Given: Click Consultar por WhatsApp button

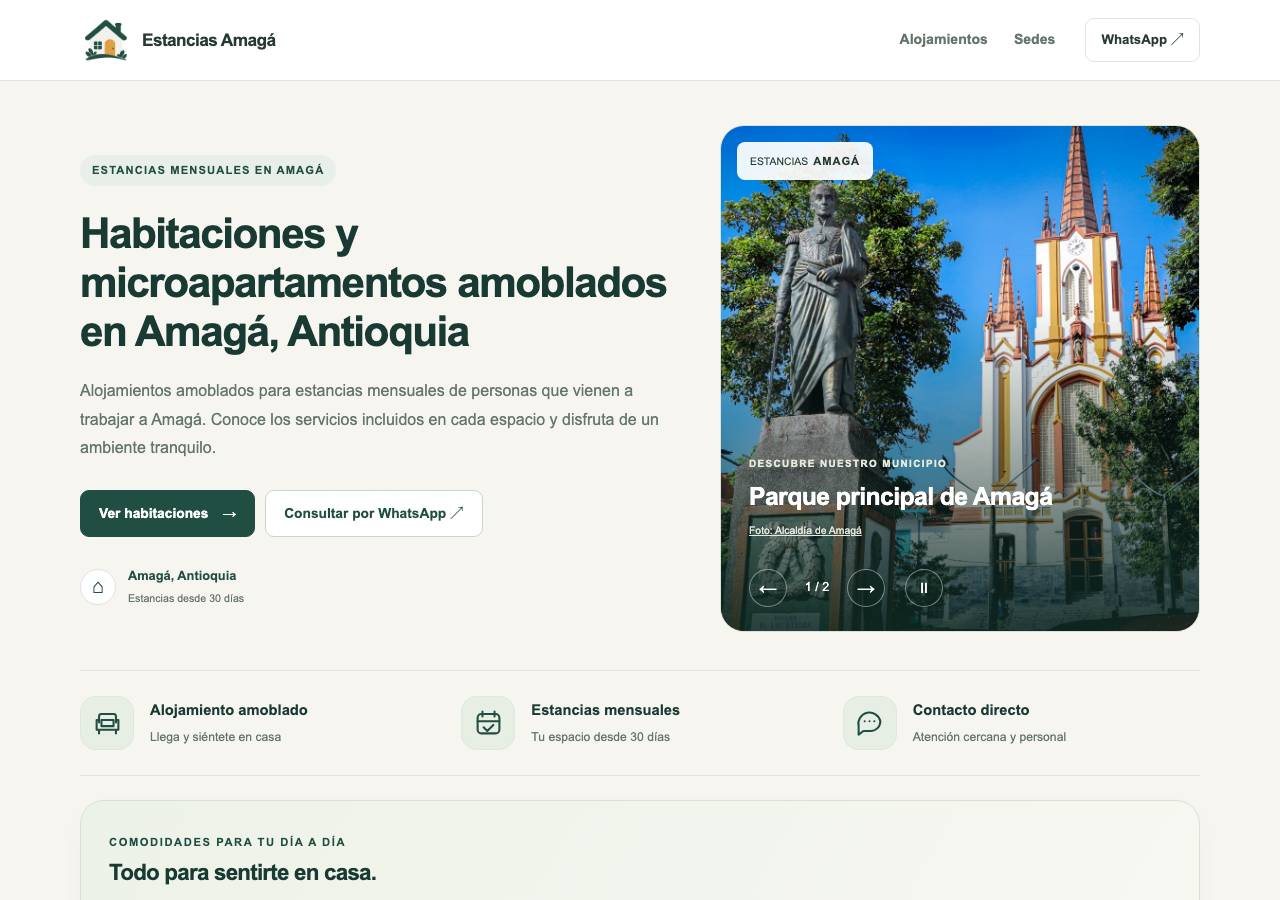Looking at the screenshot, I should click(x=374, y=513).
